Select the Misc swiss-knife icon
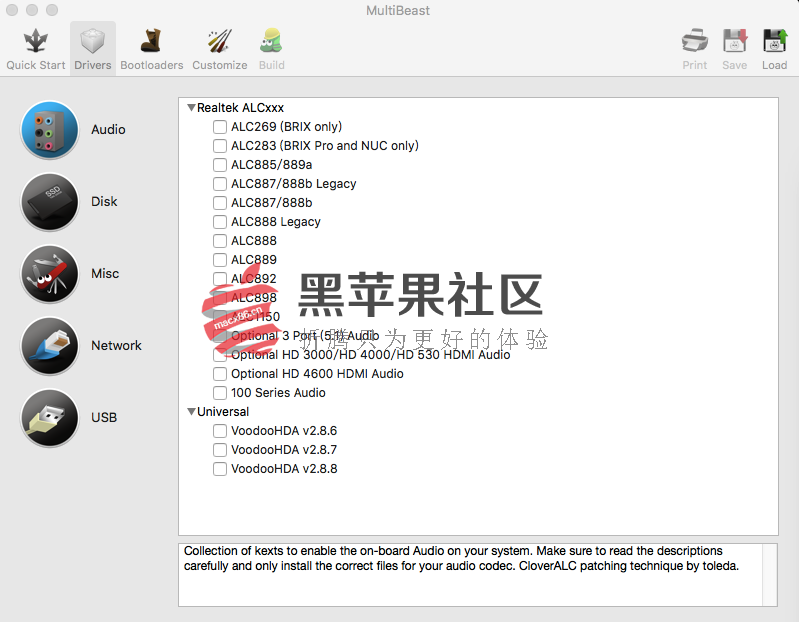This screenshot has width=799, height=622. pyautogui.click(x=49, y=274)
